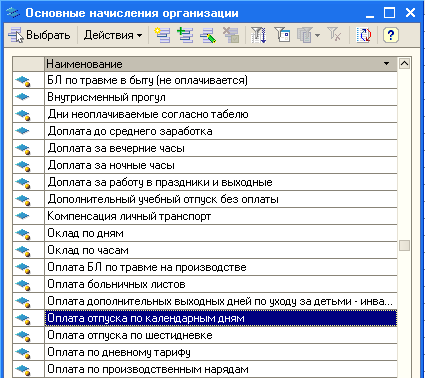Mark entry for deletion icon
The height and width of the screenshot is (378, 425).
coord(231,35)
